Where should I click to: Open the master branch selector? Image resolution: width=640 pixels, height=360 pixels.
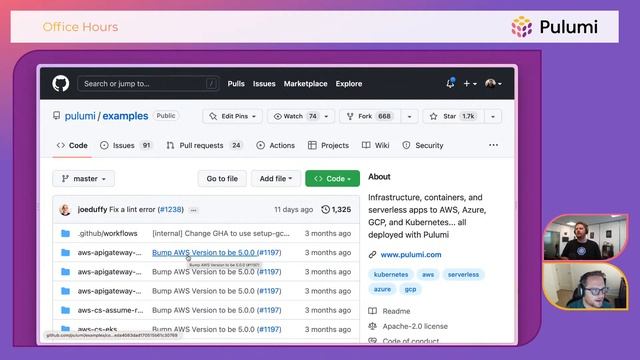84,179
